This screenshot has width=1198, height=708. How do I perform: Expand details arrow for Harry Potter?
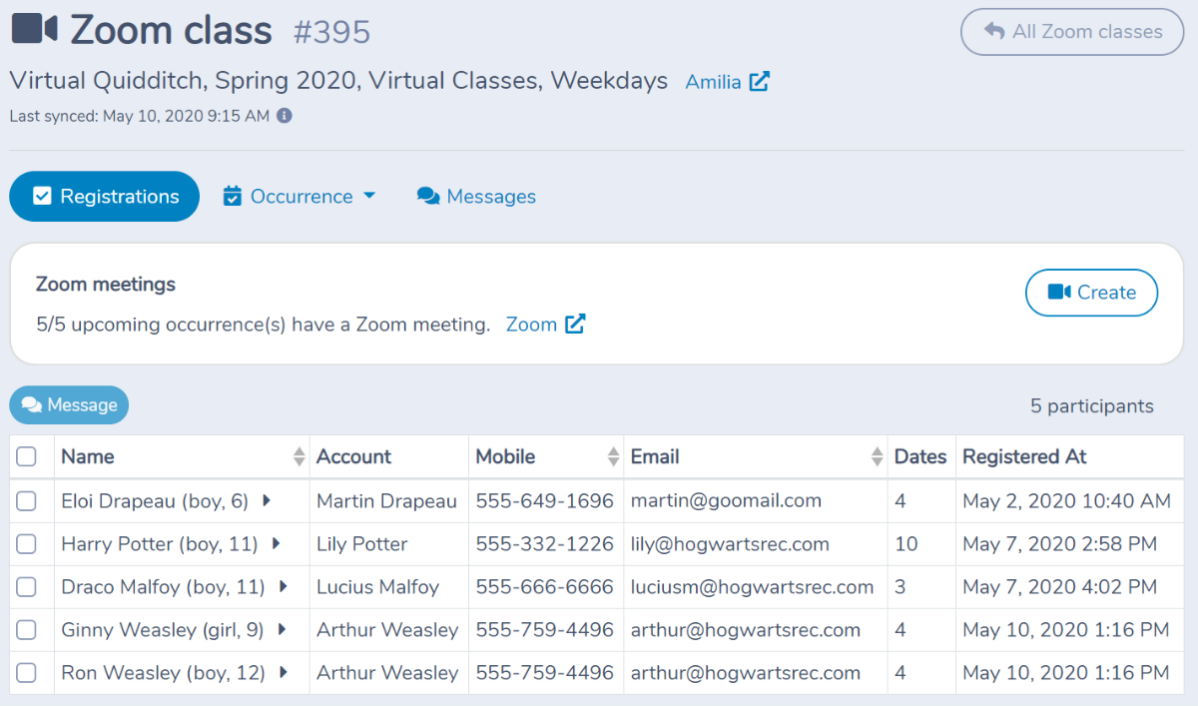coord(277,544)
